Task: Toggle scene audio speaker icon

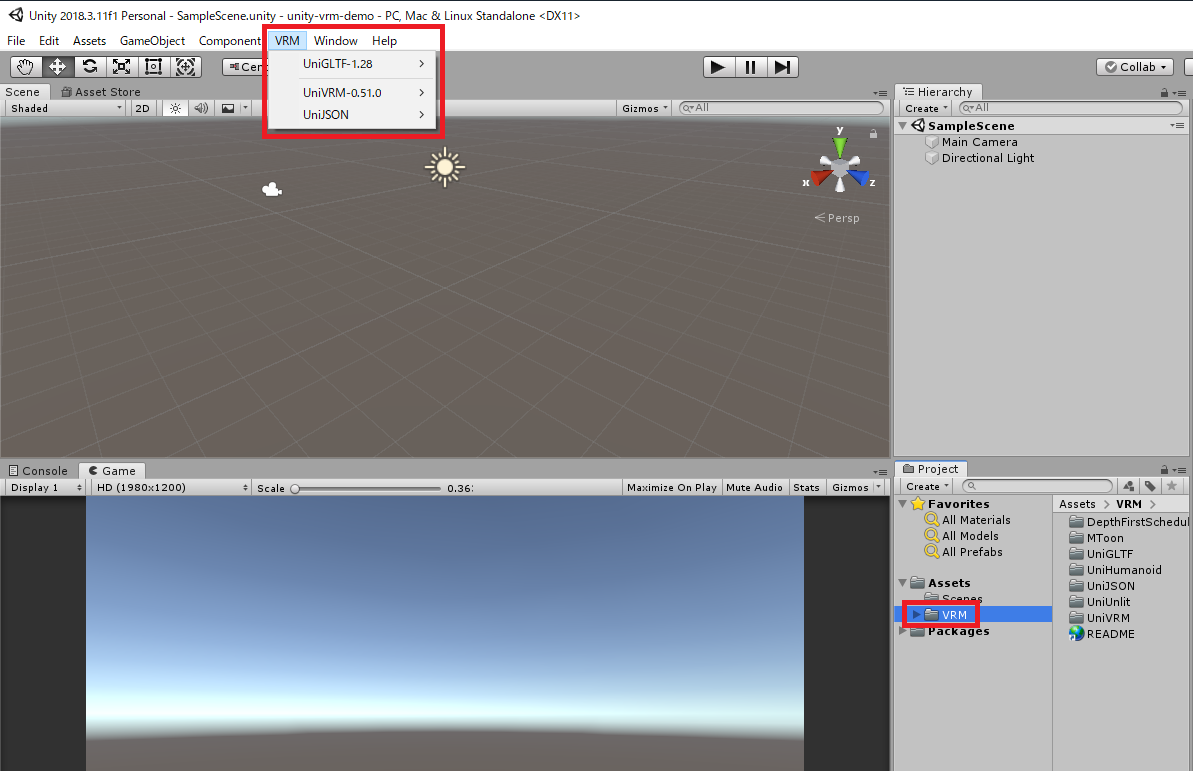Action: pos(201,108)
